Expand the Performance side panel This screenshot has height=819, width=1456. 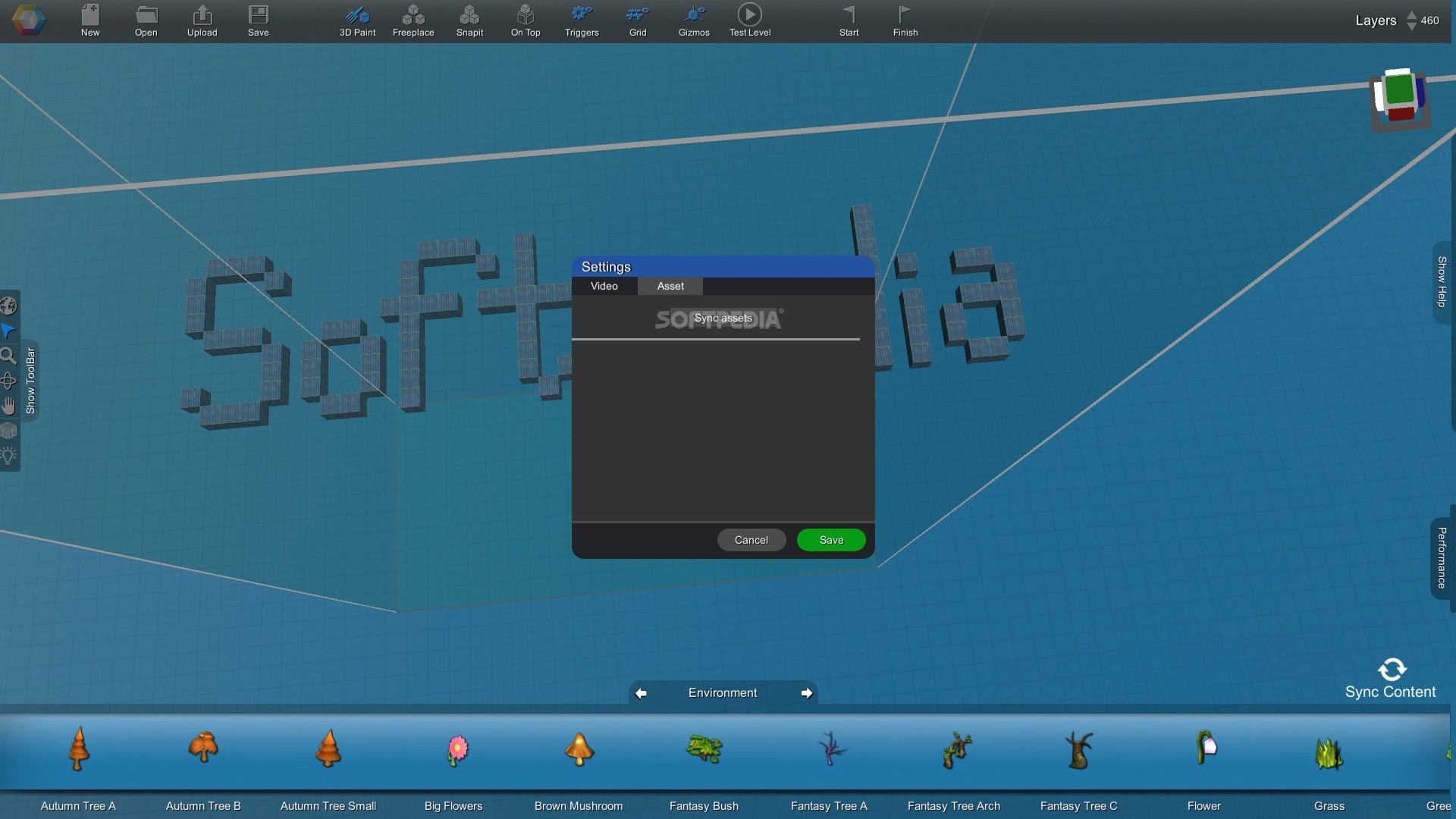1442,558
